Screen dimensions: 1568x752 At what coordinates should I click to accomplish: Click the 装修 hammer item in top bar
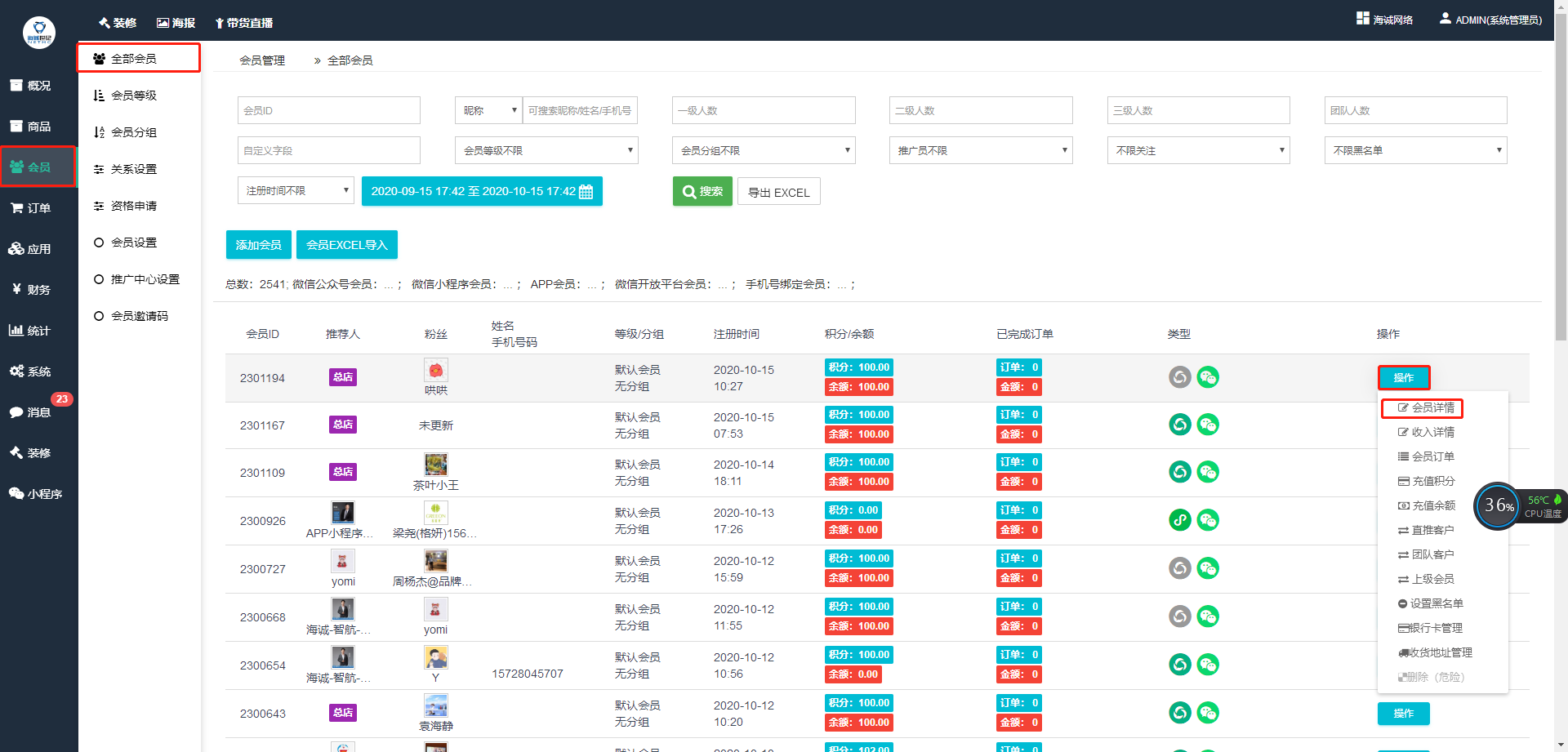[x=117, y=23]
